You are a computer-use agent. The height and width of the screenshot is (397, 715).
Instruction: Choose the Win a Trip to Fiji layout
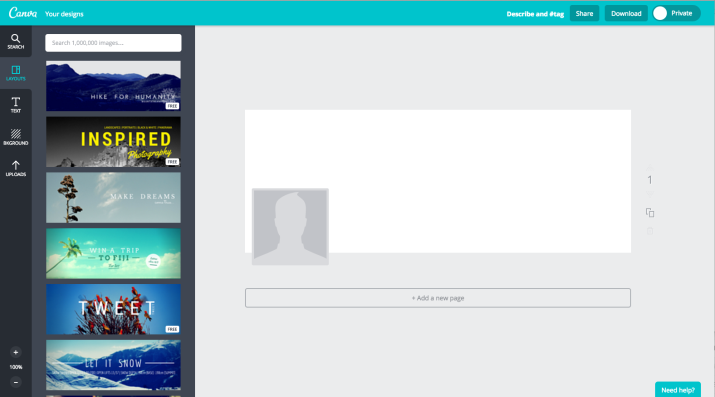(113, 253)
